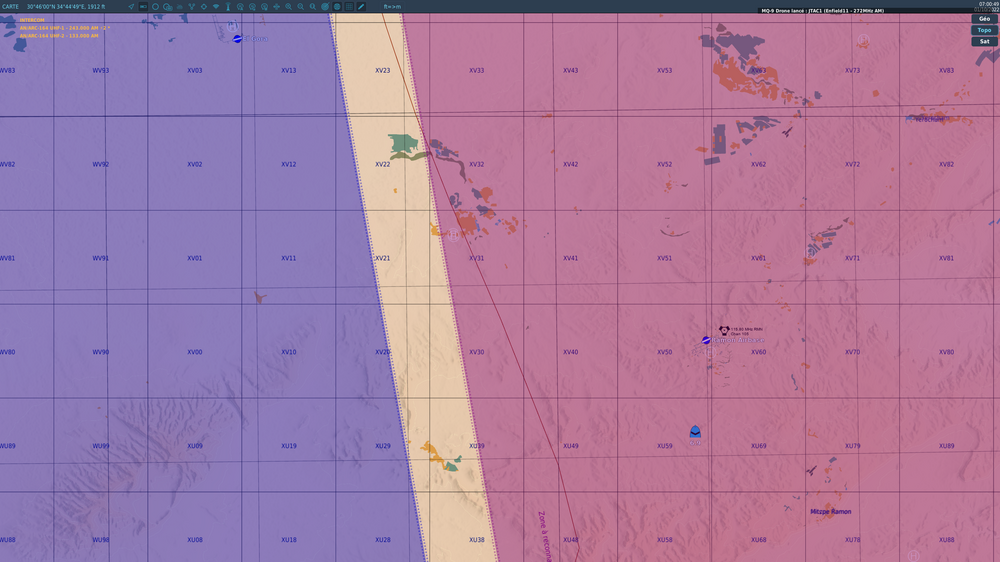Click the tower antenna icon in toolbar

(x=228, y=6)
